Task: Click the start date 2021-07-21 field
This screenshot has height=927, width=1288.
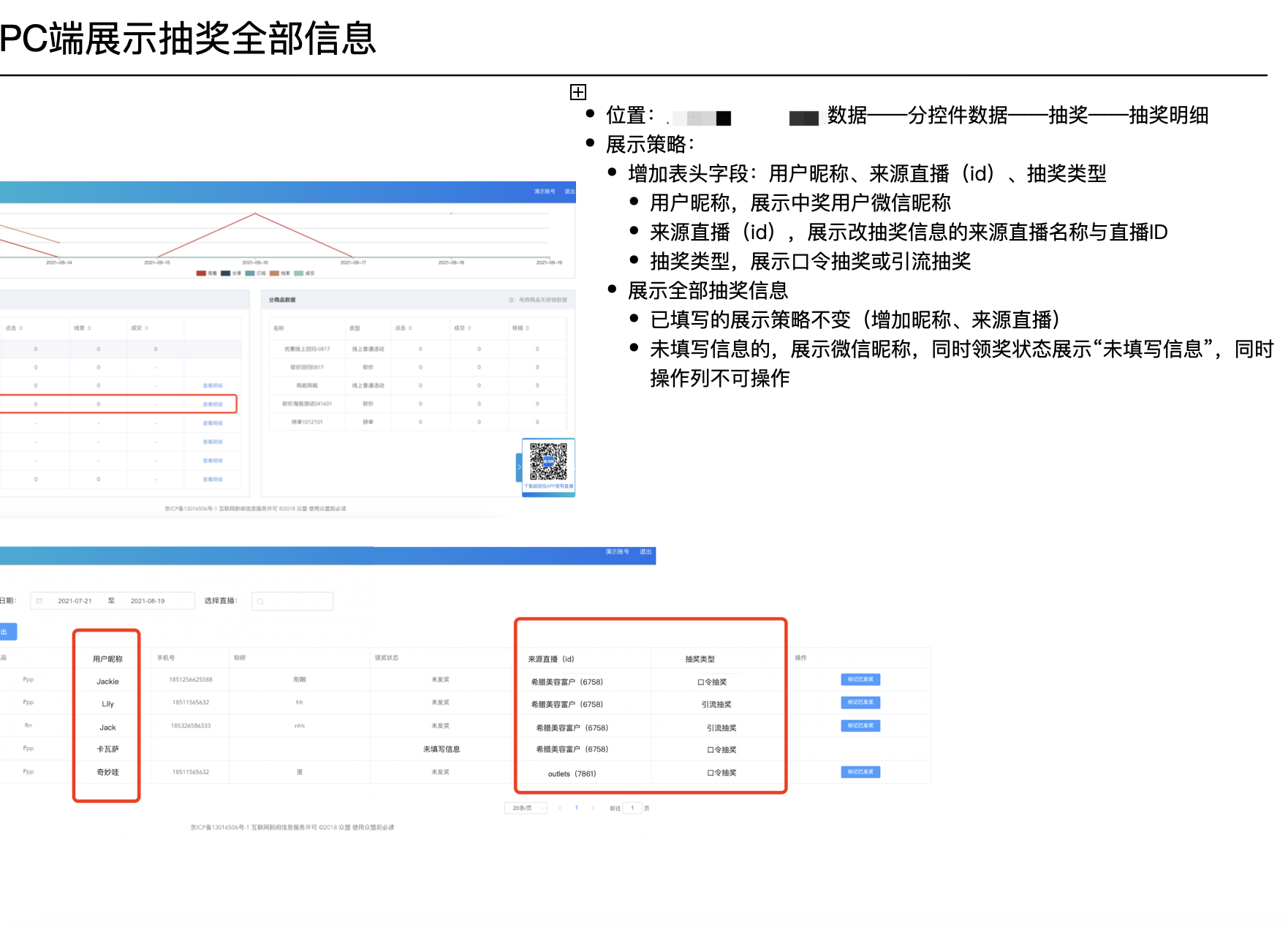Action: coord(75,601)
